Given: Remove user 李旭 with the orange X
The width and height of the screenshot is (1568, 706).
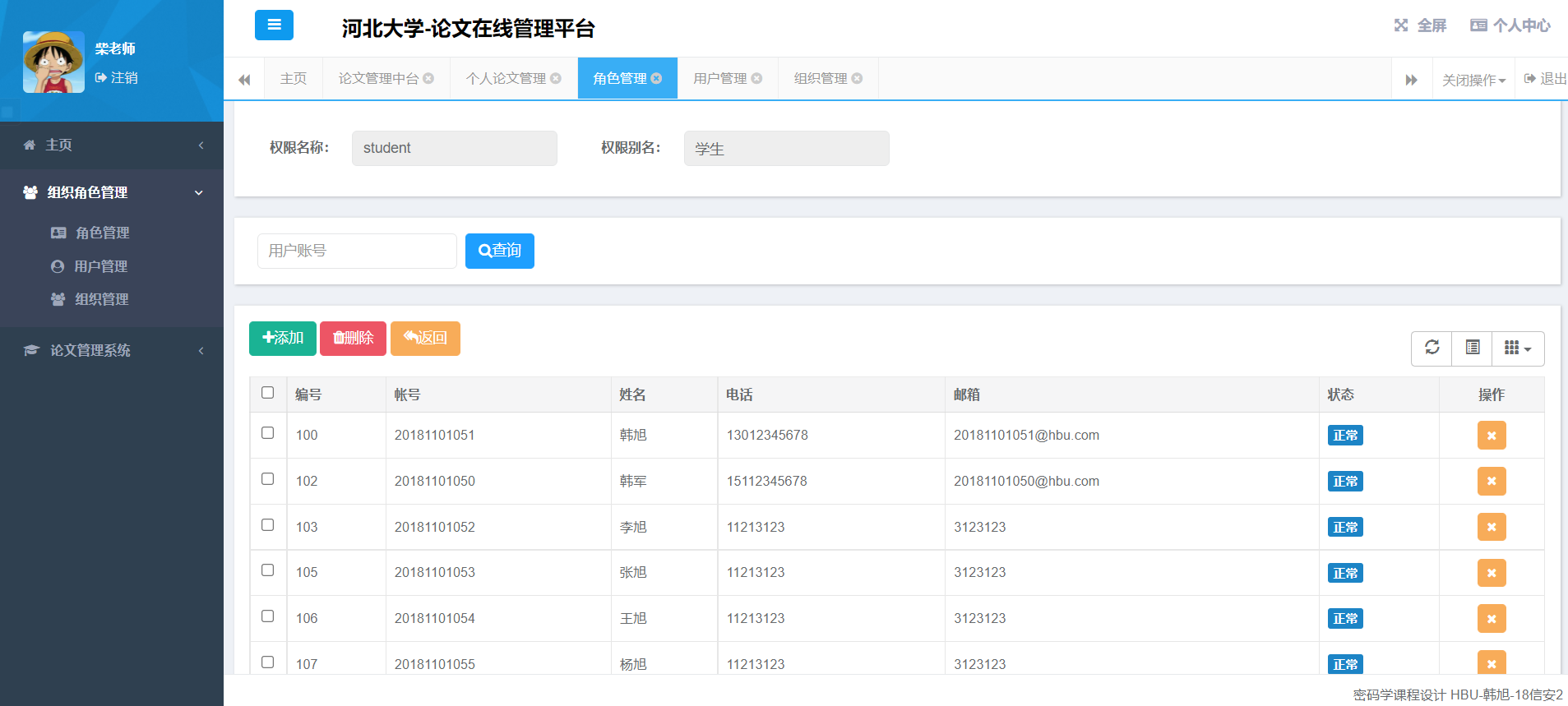Looking at the screenshot, I should (1492, 527).
